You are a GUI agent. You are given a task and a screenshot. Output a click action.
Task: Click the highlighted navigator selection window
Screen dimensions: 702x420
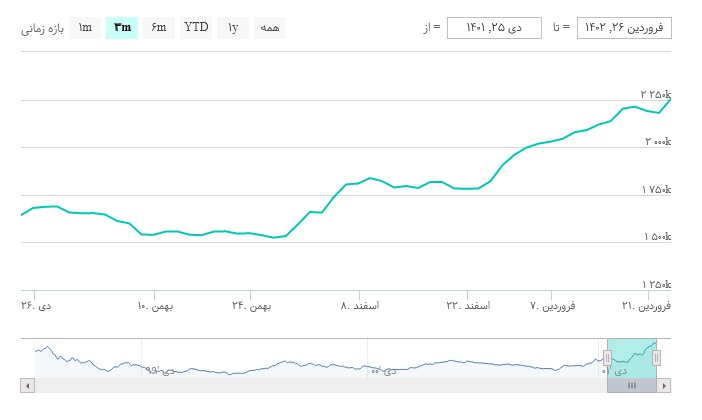tap(631, 358)
